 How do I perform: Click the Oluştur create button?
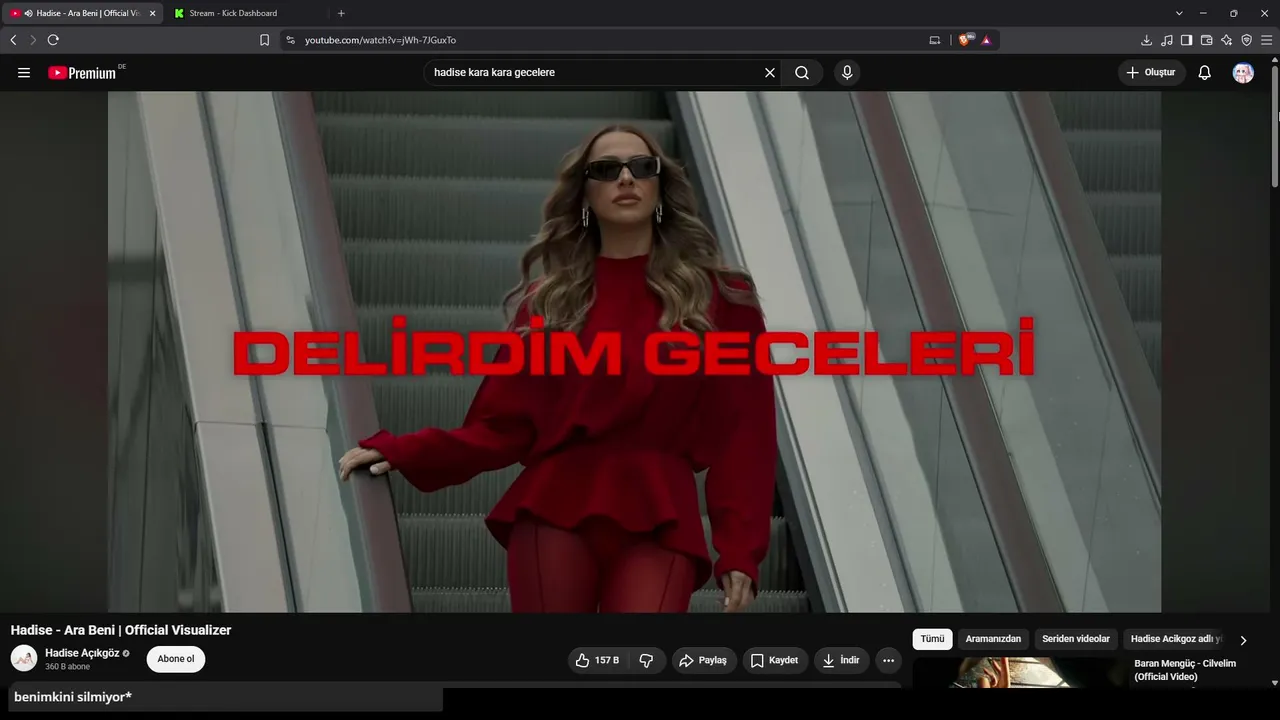point(1152,72)
